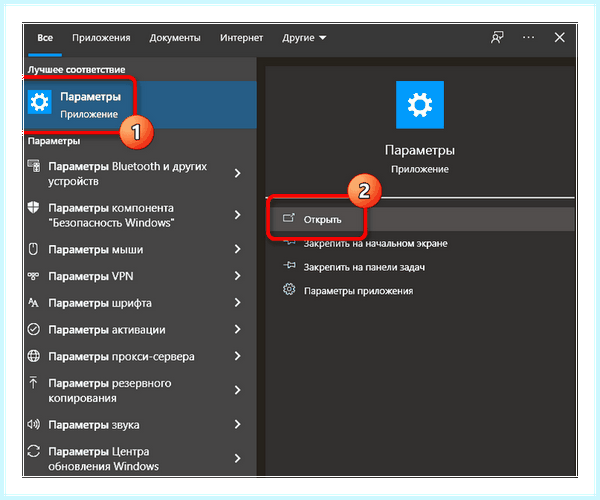The height and width of the screenshot is (500, 600).
Task: Expand arrow for Параметры звука
Action: [238, 424]
